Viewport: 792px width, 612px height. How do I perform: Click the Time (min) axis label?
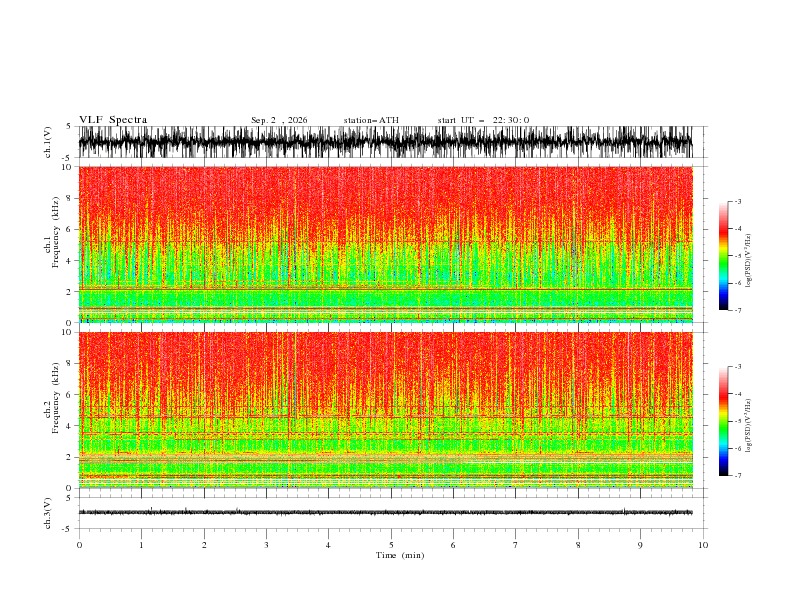coord(400,555)
